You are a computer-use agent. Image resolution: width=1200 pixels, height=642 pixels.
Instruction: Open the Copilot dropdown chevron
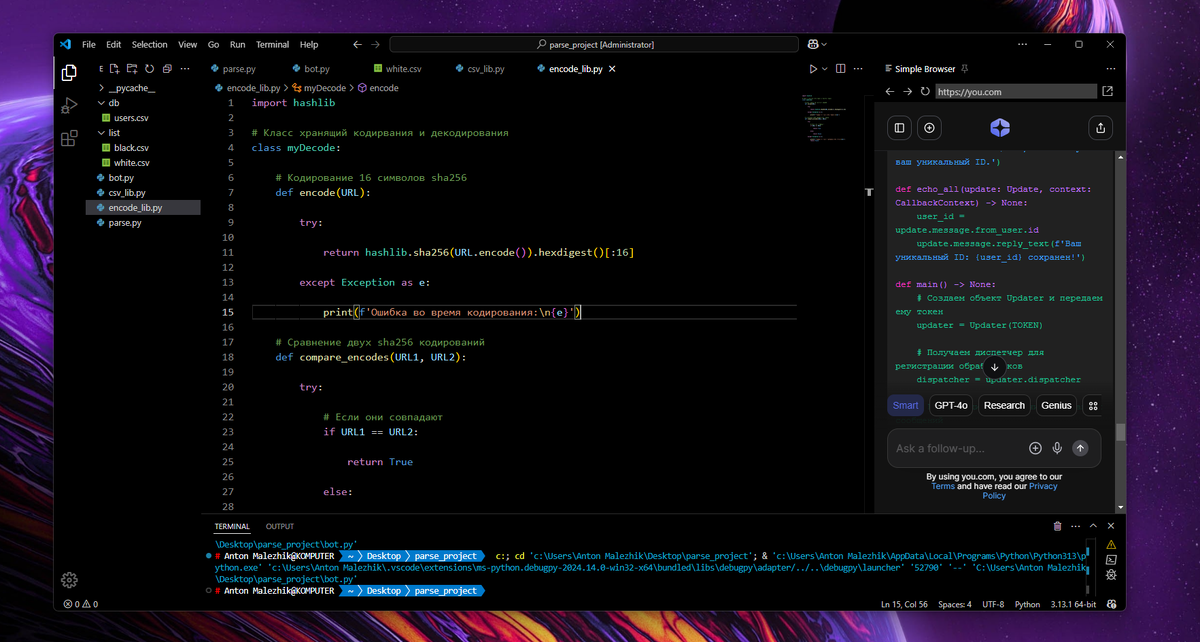pos(825,44)
